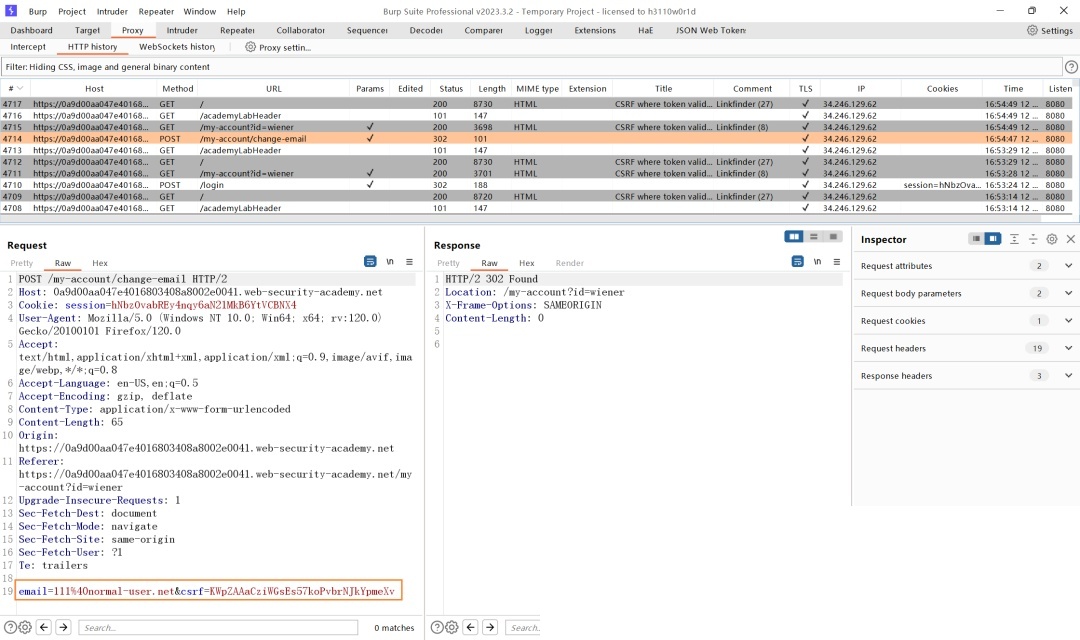Expand Response headers section

pos(1068,375)
